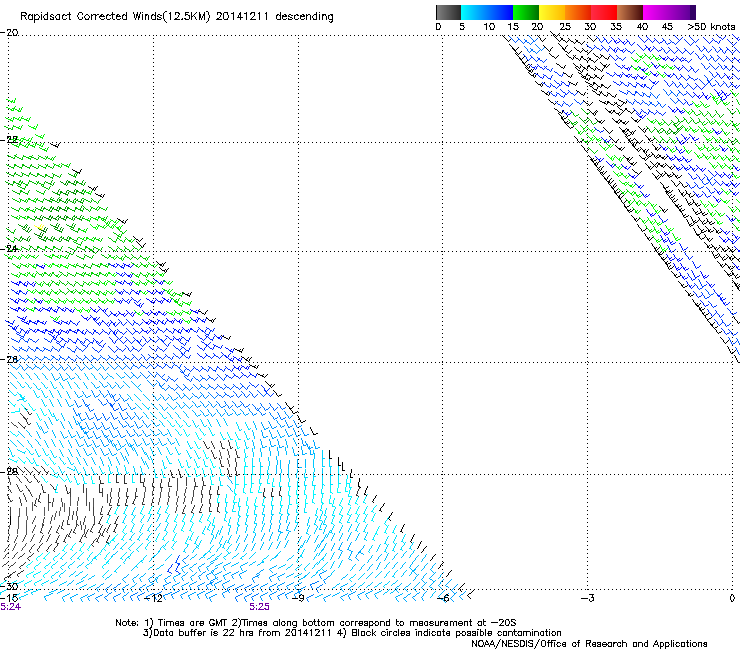Image resolution: width=740 pixels, height=650 pixels.
Task: Click the latitude label '-24' on left axis
Action: coord(9,248)
